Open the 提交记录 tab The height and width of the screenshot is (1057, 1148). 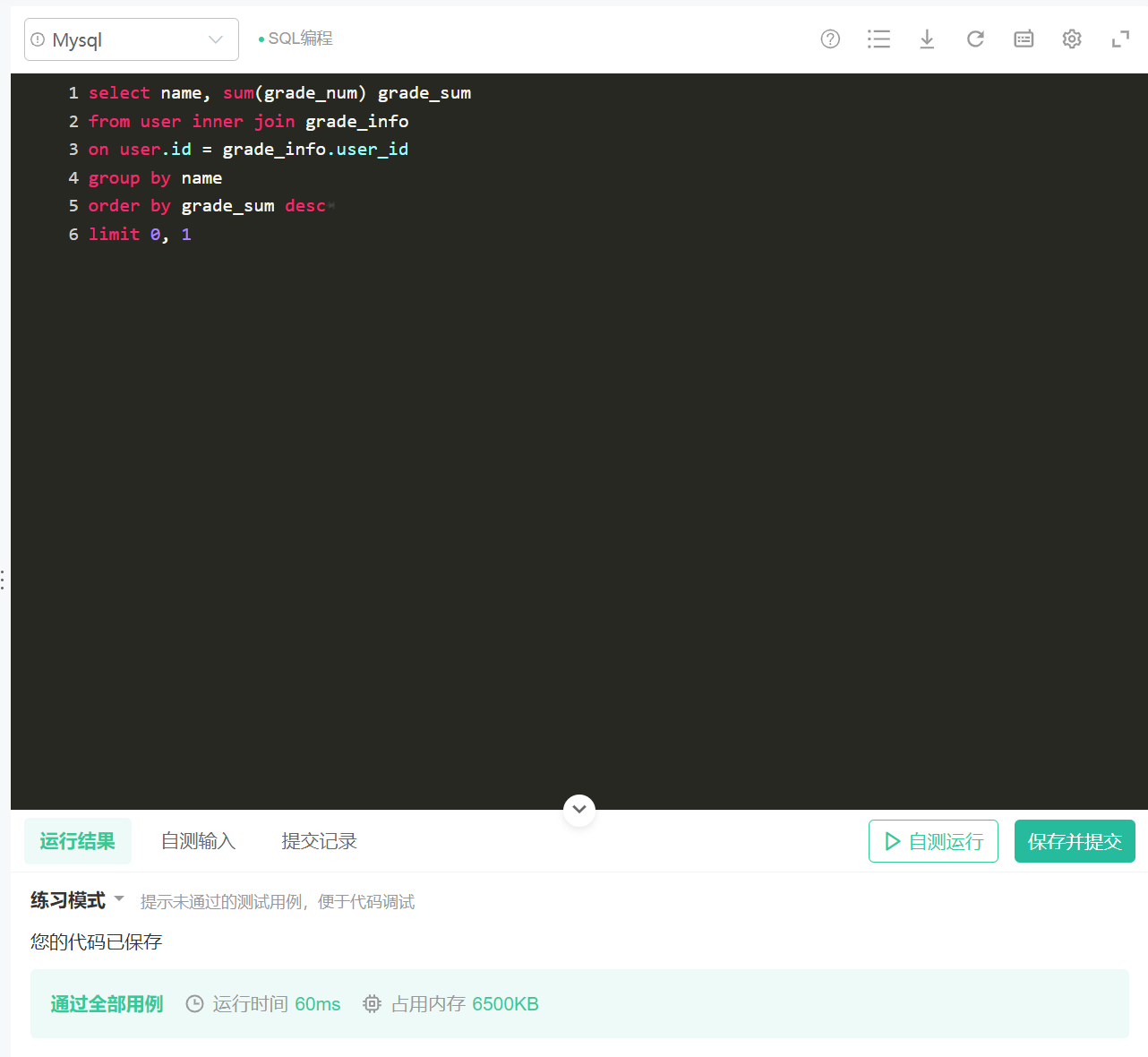[x=320, y=841]
